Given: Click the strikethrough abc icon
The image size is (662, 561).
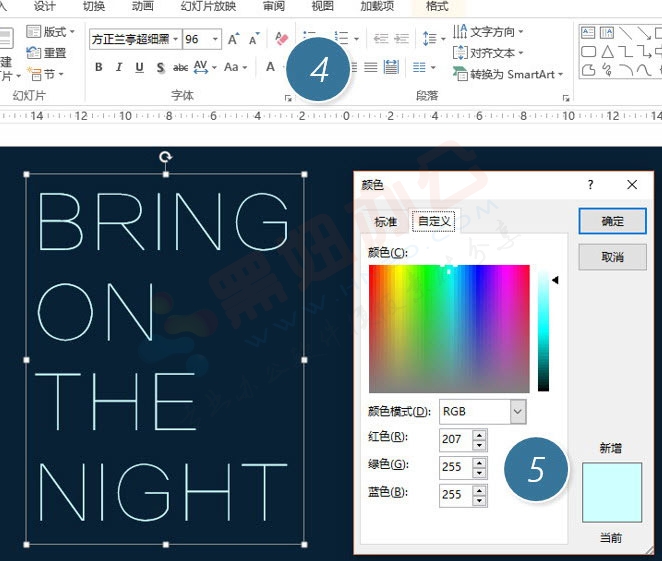Looking at the screenshot, I should [180, 68].
